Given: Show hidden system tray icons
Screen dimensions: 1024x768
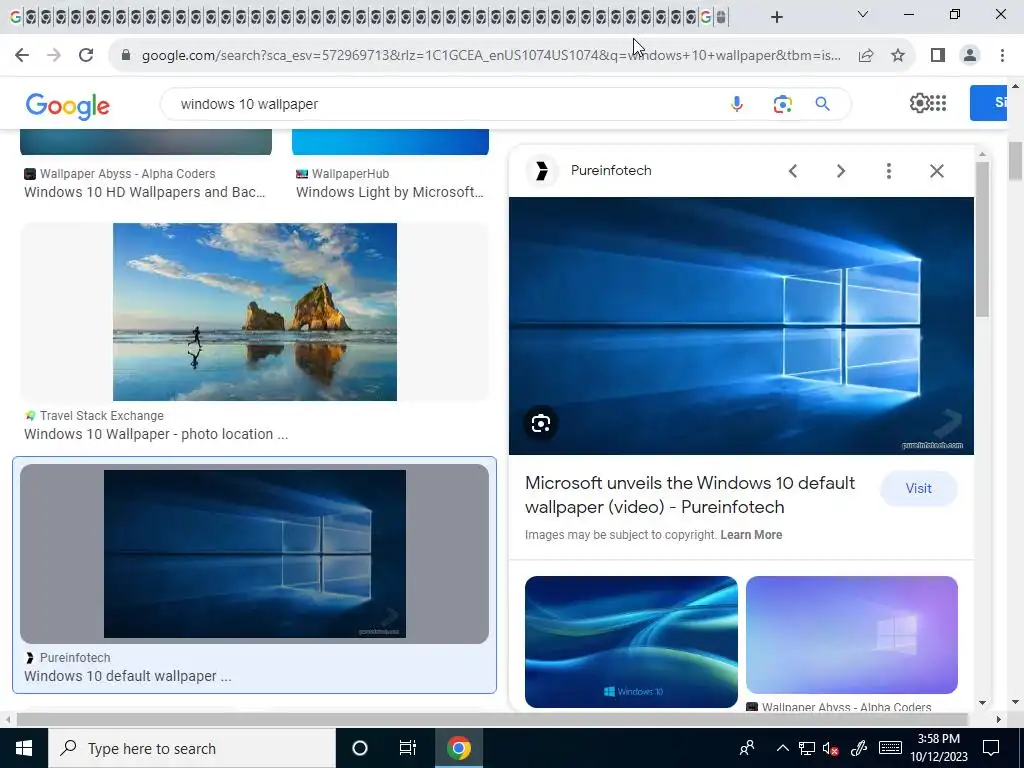Looking at the screenshot, I should (x=782, y=748).
